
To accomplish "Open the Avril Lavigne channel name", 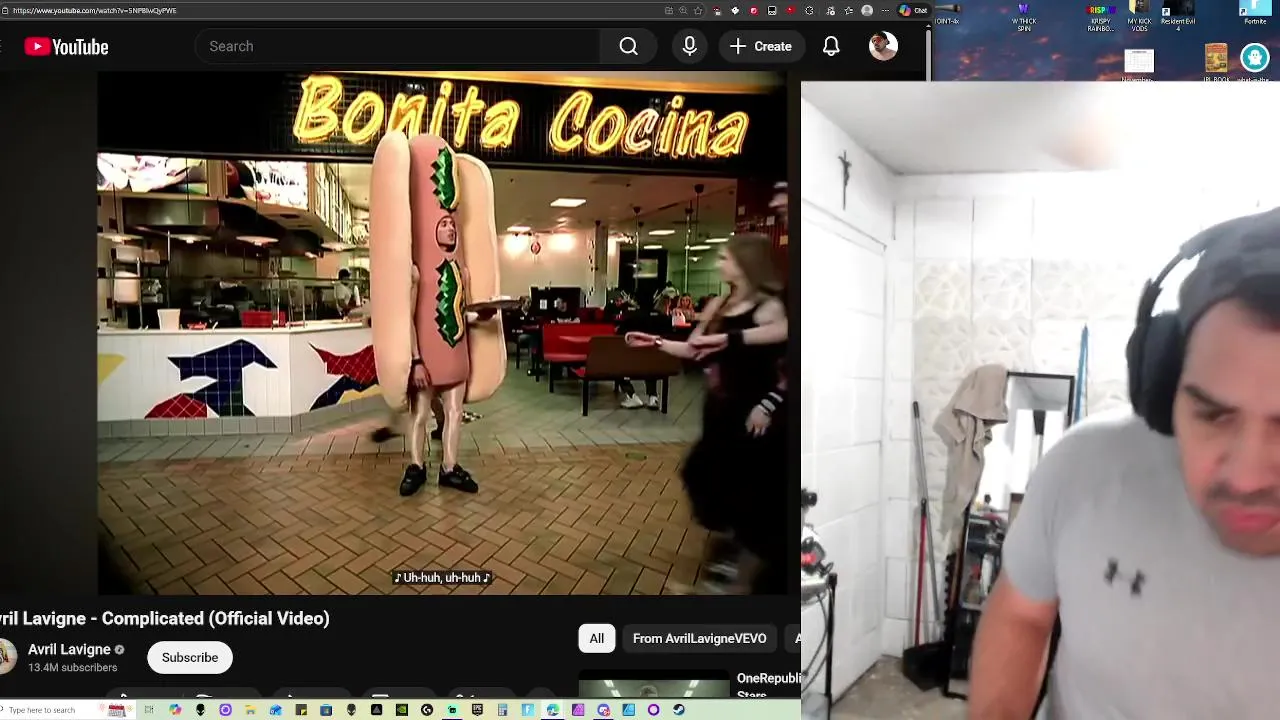I will point(69,649).
